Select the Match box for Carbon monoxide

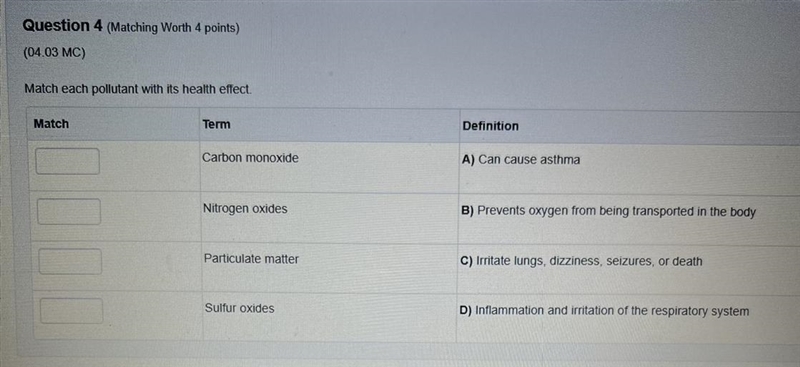[67, 161]
